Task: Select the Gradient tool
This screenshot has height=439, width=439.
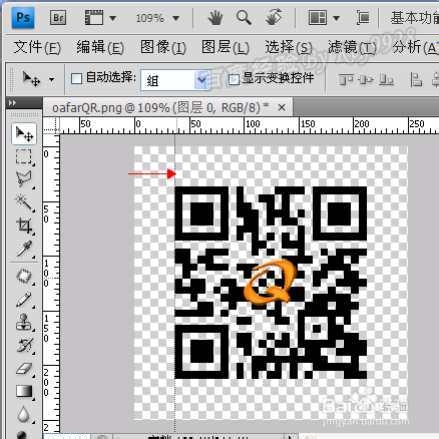Action: tap(24, 391)
